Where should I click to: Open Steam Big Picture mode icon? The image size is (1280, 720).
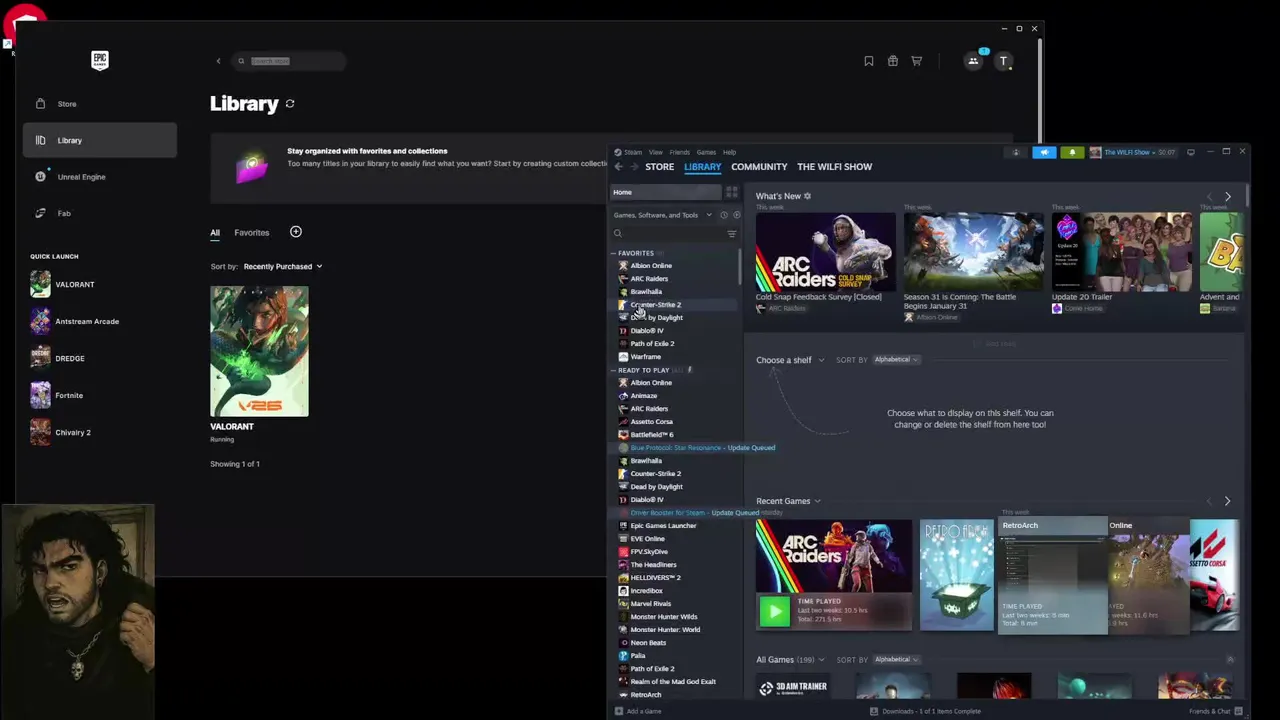point(1191,152)
